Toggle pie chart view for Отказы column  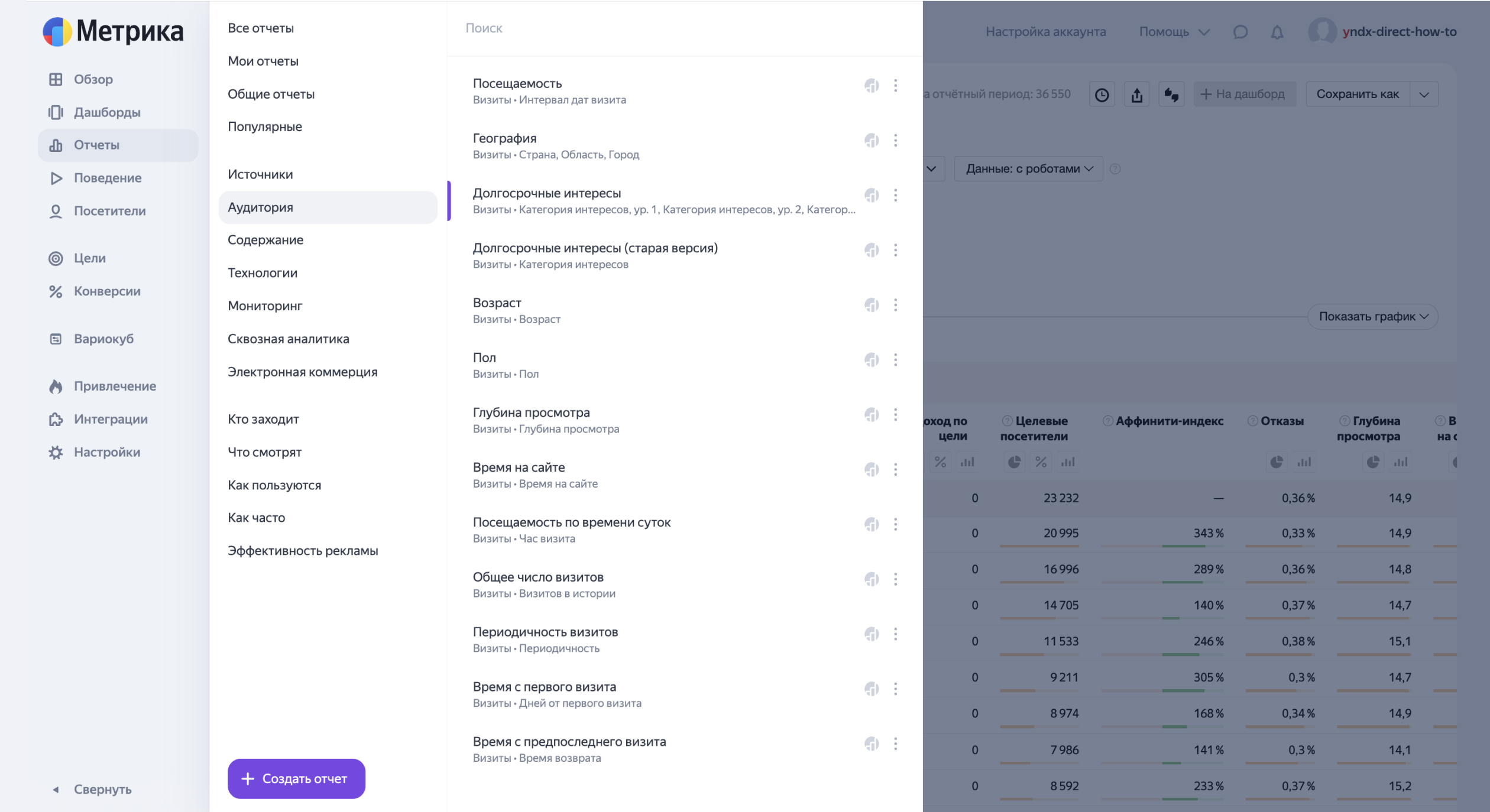1277,462
